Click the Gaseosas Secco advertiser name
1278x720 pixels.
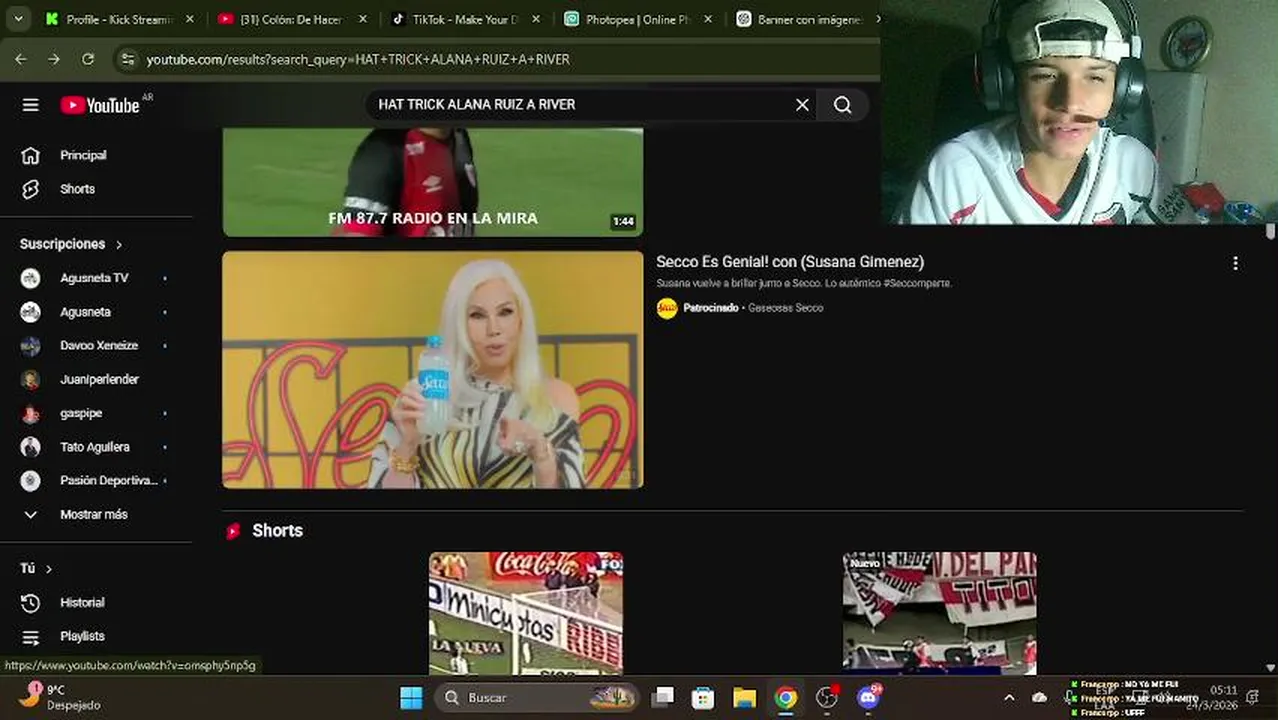coord(785,308)
